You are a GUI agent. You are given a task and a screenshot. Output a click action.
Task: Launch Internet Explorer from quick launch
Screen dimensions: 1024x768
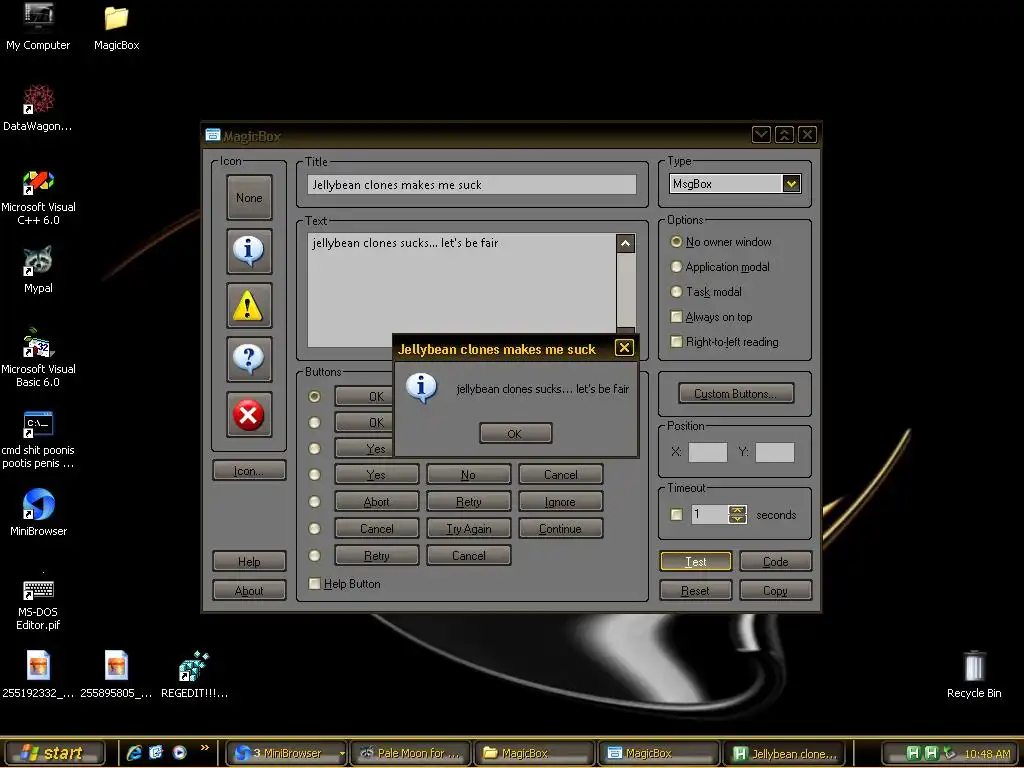click(135, 752)
